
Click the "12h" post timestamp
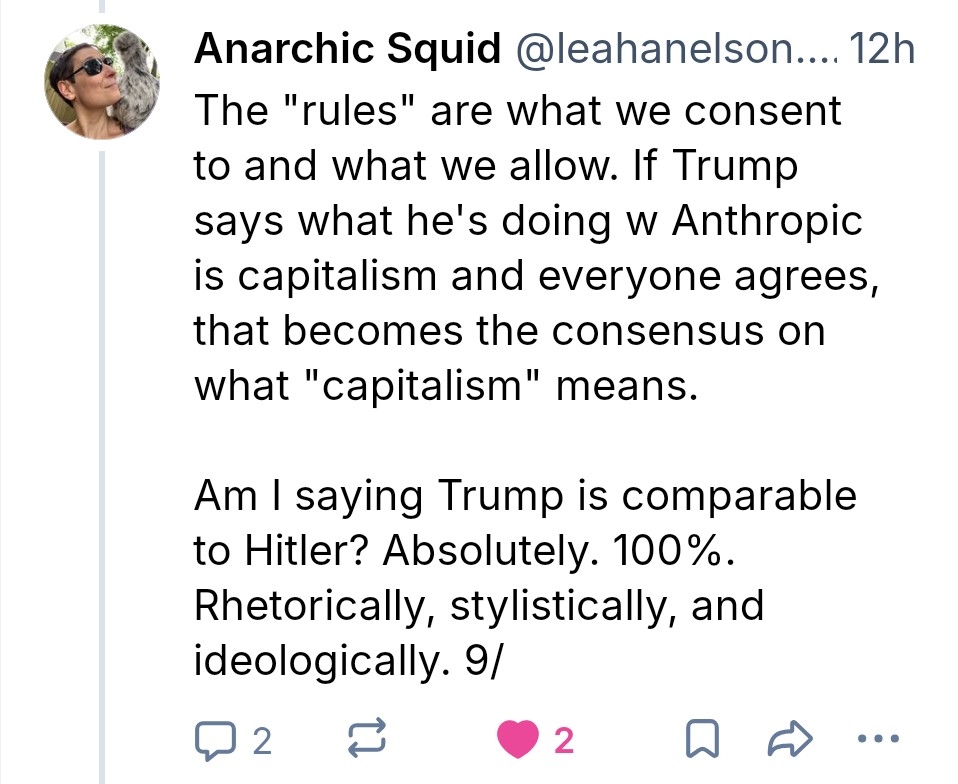click(x=880, y=49)
